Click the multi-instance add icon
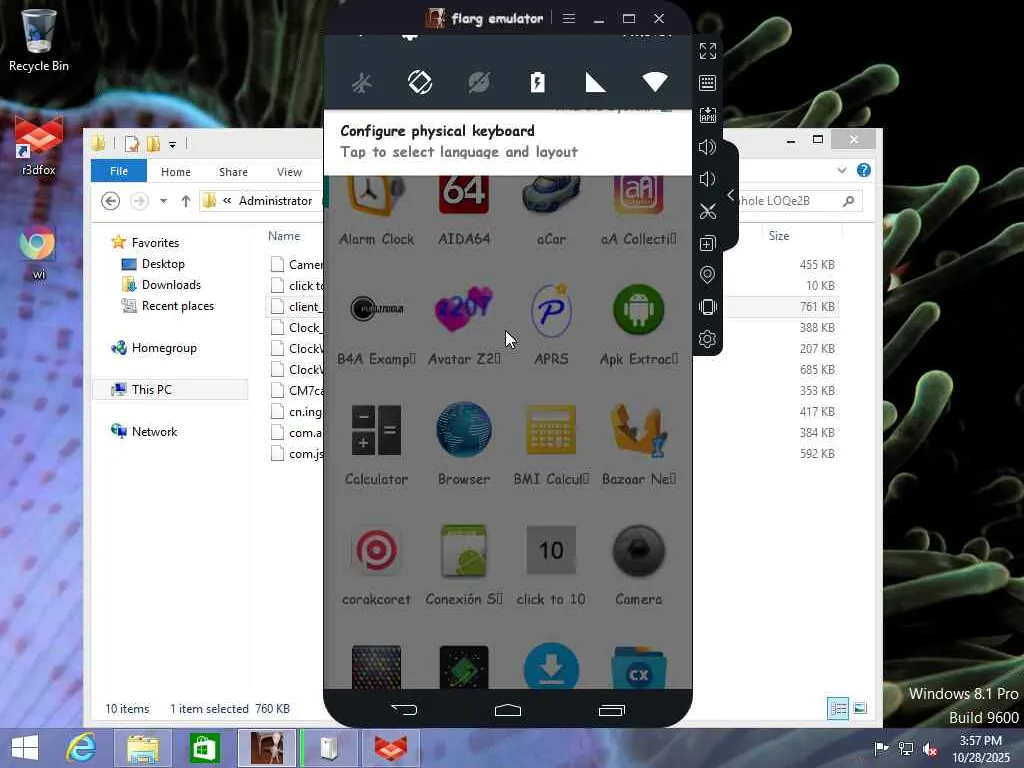Screen dimensions: 1024x768 [707, 244]
